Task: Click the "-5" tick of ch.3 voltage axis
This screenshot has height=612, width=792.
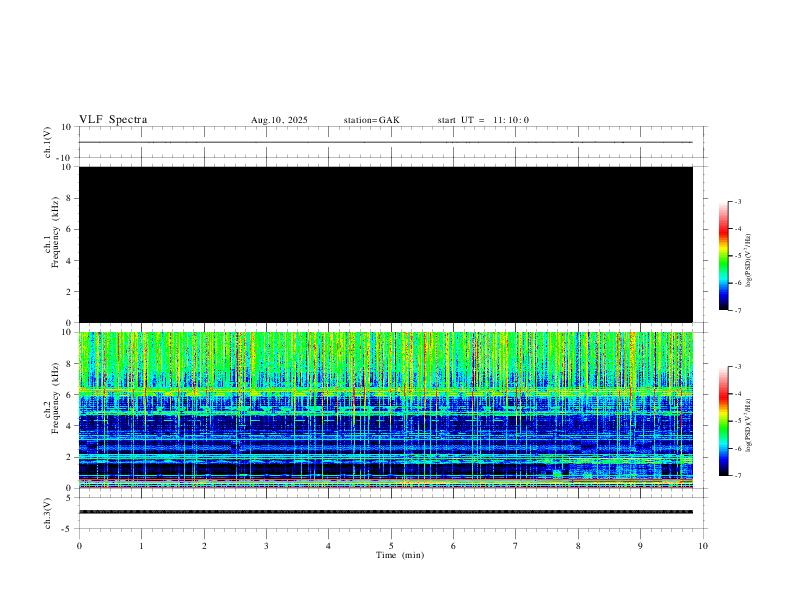Action: pyautogui.click(x=68, y=529)
